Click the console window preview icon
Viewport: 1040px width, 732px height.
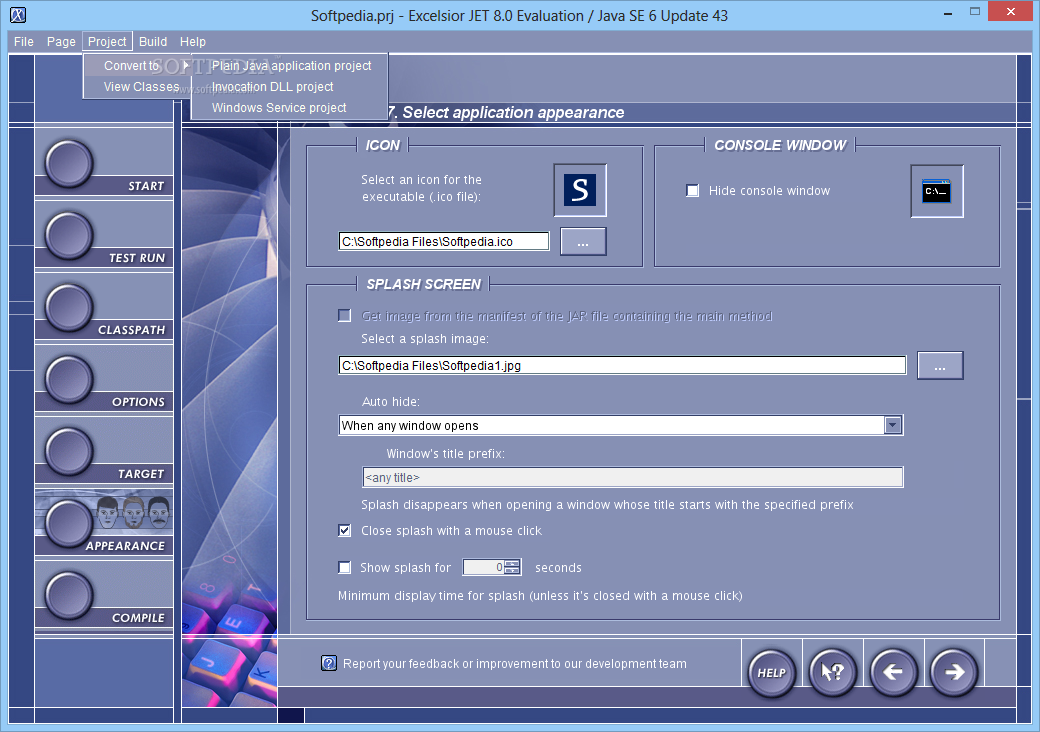tap(937, 191)
